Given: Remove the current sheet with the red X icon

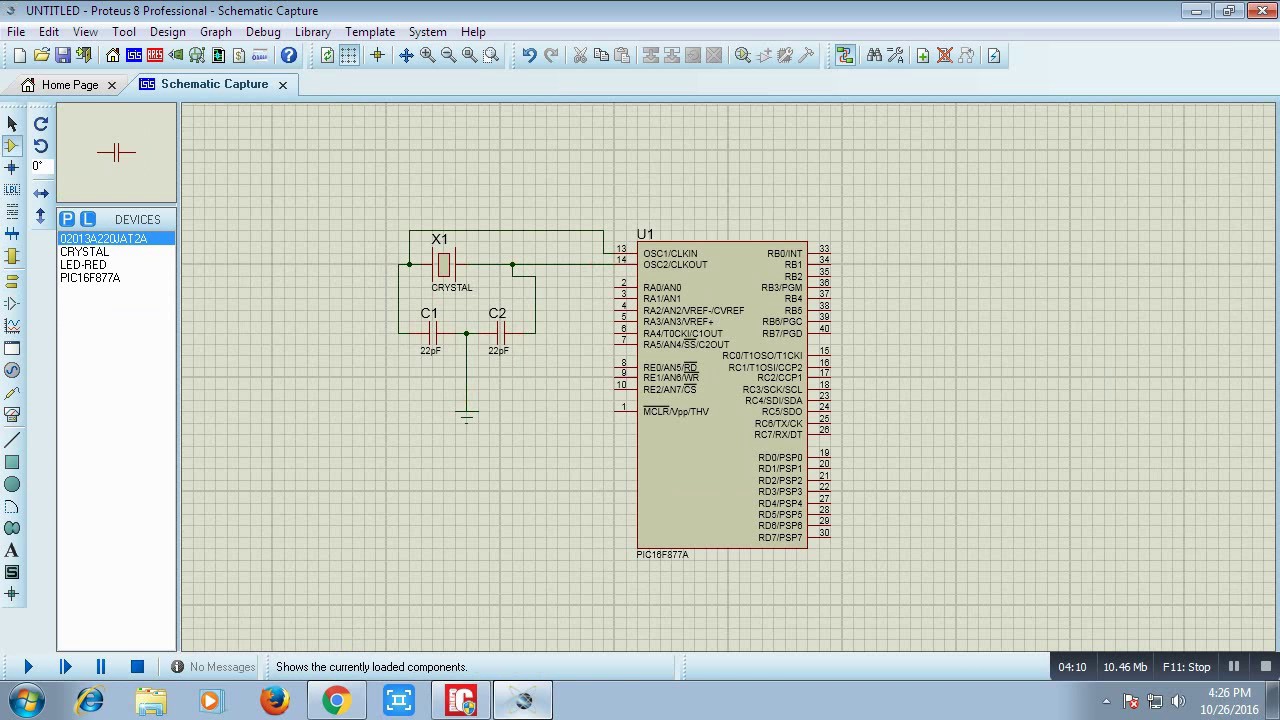Looking at the screenshot, I should [944, 55].
